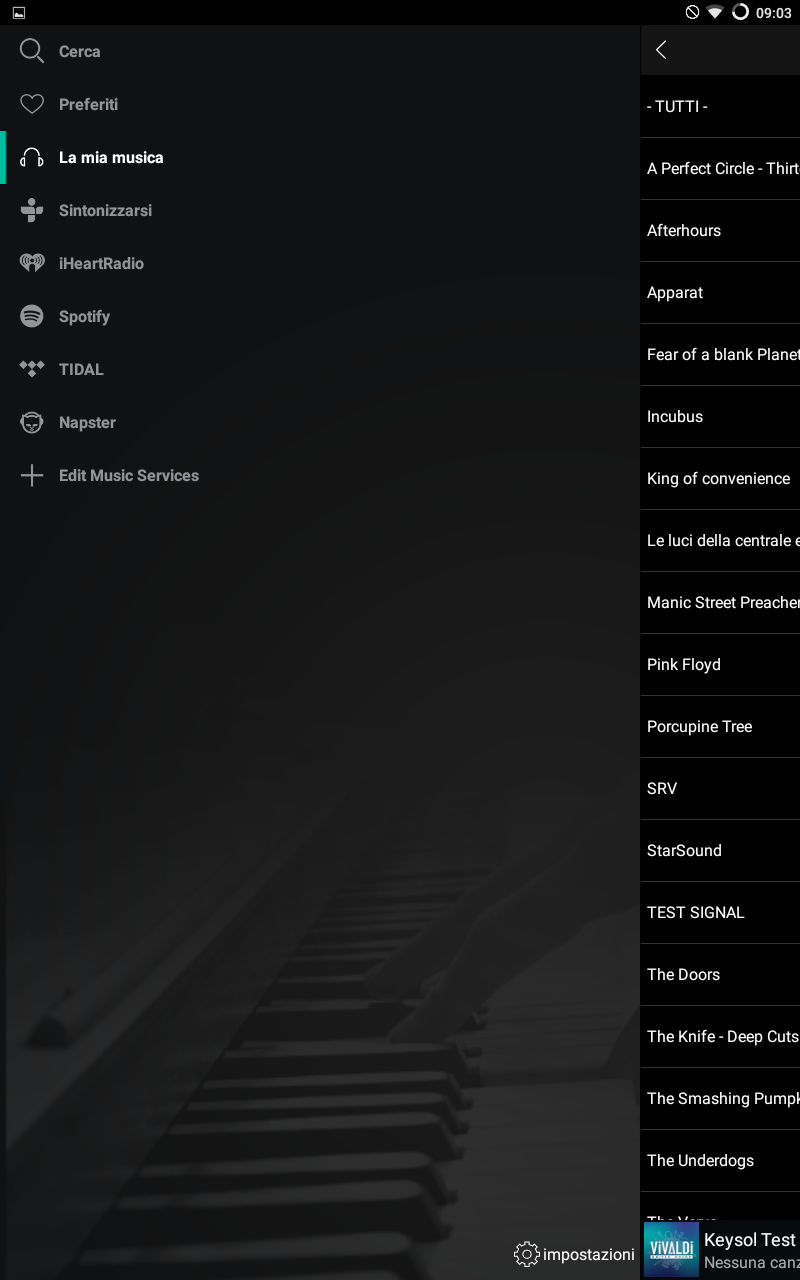The image size is (800, 1280).
Task: Tap the circular battery indicator icon
Action: tap(740, 12)
